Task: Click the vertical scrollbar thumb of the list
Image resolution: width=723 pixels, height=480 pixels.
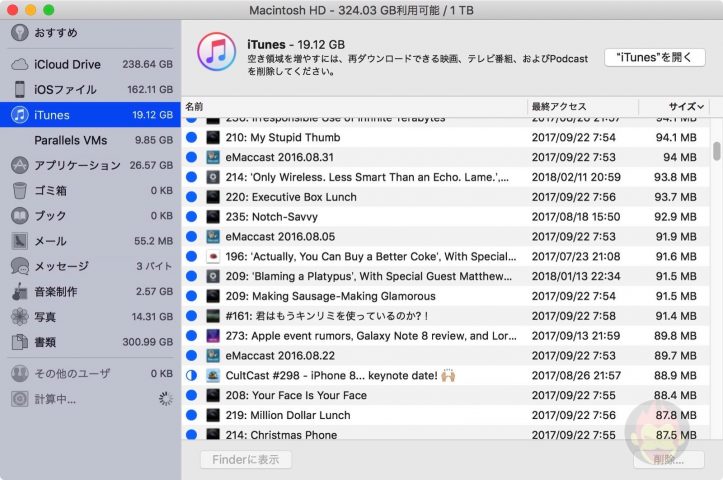Action: (716, 151)
